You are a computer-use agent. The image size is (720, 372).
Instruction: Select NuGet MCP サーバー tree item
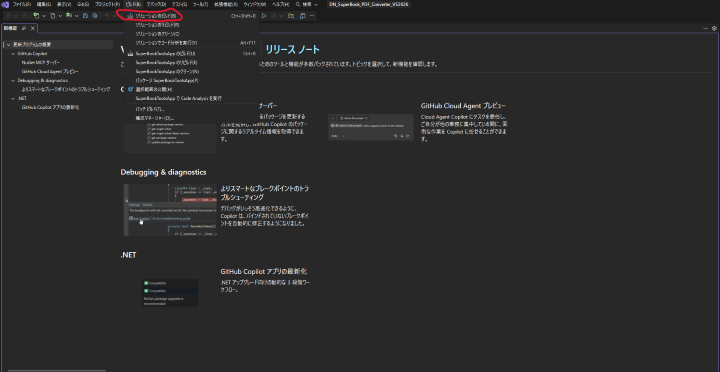(x=40, y=62)
